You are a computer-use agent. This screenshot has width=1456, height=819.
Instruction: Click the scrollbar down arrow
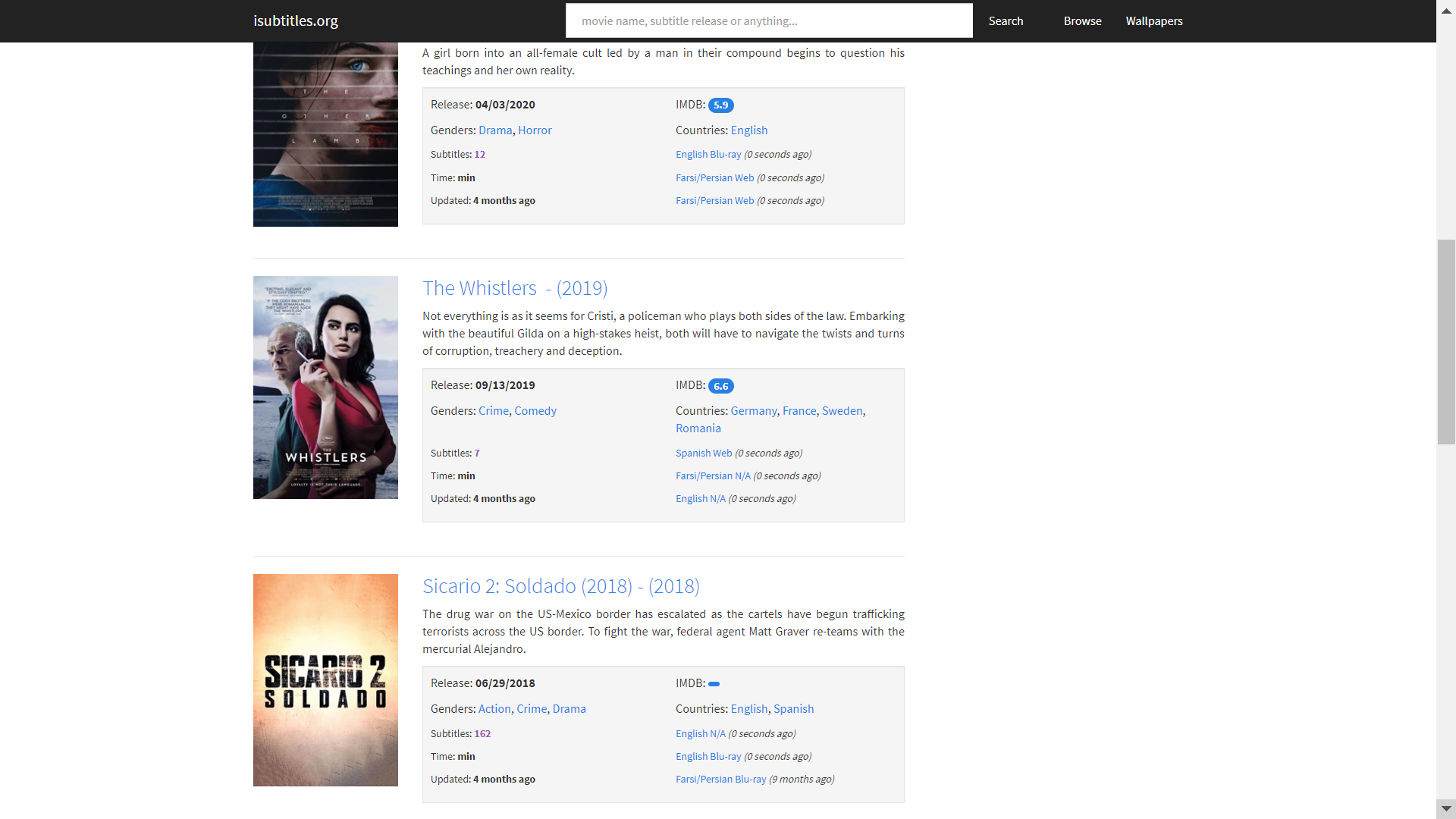[1446, 808]
